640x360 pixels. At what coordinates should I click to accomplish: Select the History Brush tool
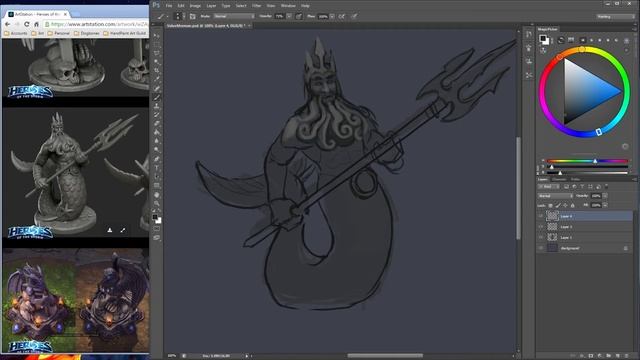click(157, 115)
